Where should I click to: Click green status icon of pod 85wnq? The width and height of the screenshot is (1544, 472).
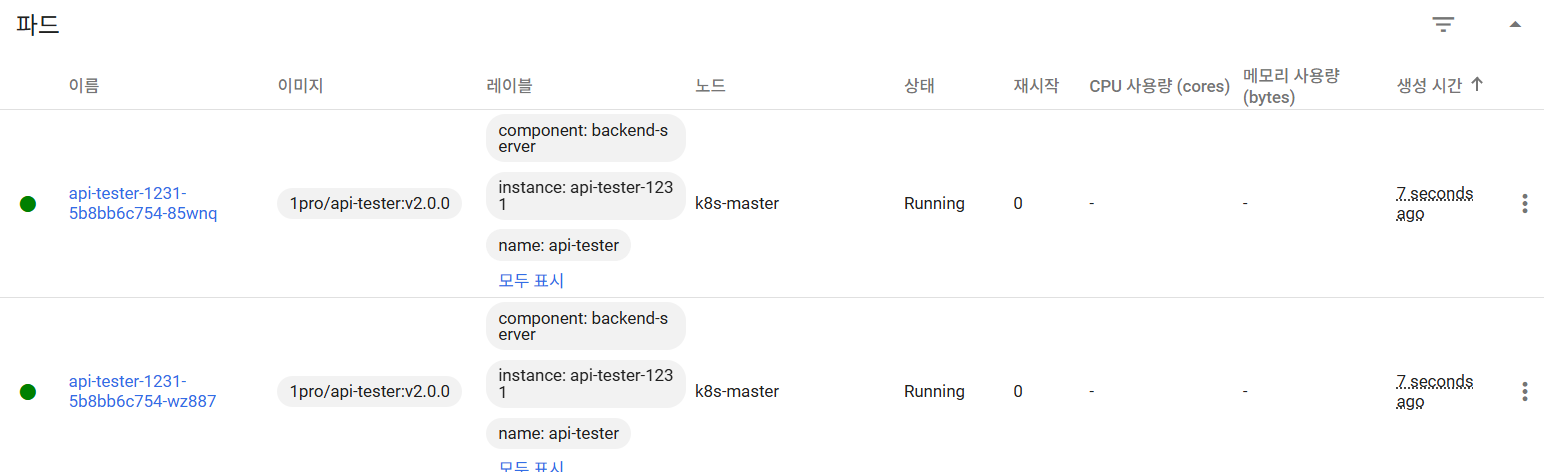(x=28, y=204)
